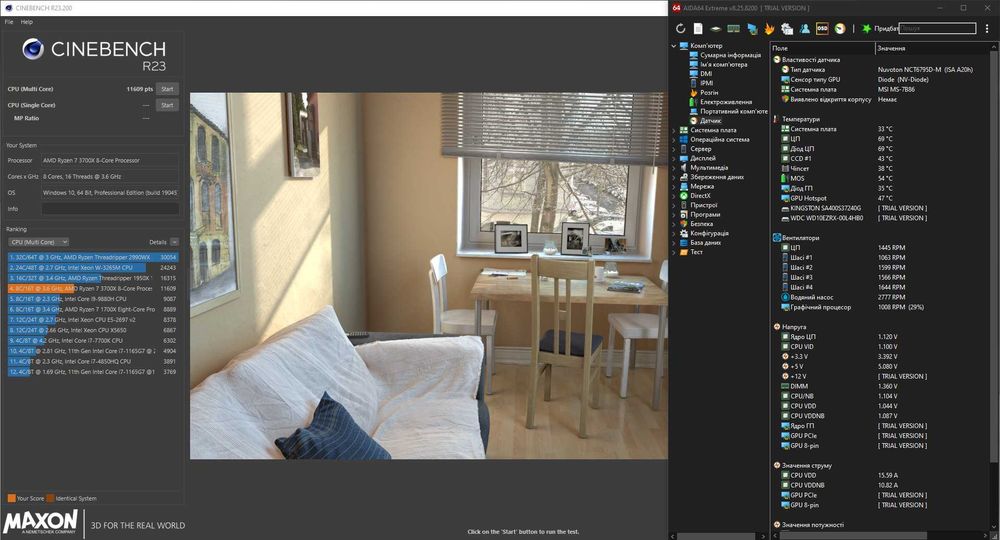Image resolution: width=1000 pixels, height=540 pixels.
Task: Open the AIDA64 preferences gears icon
Action: 787,29
